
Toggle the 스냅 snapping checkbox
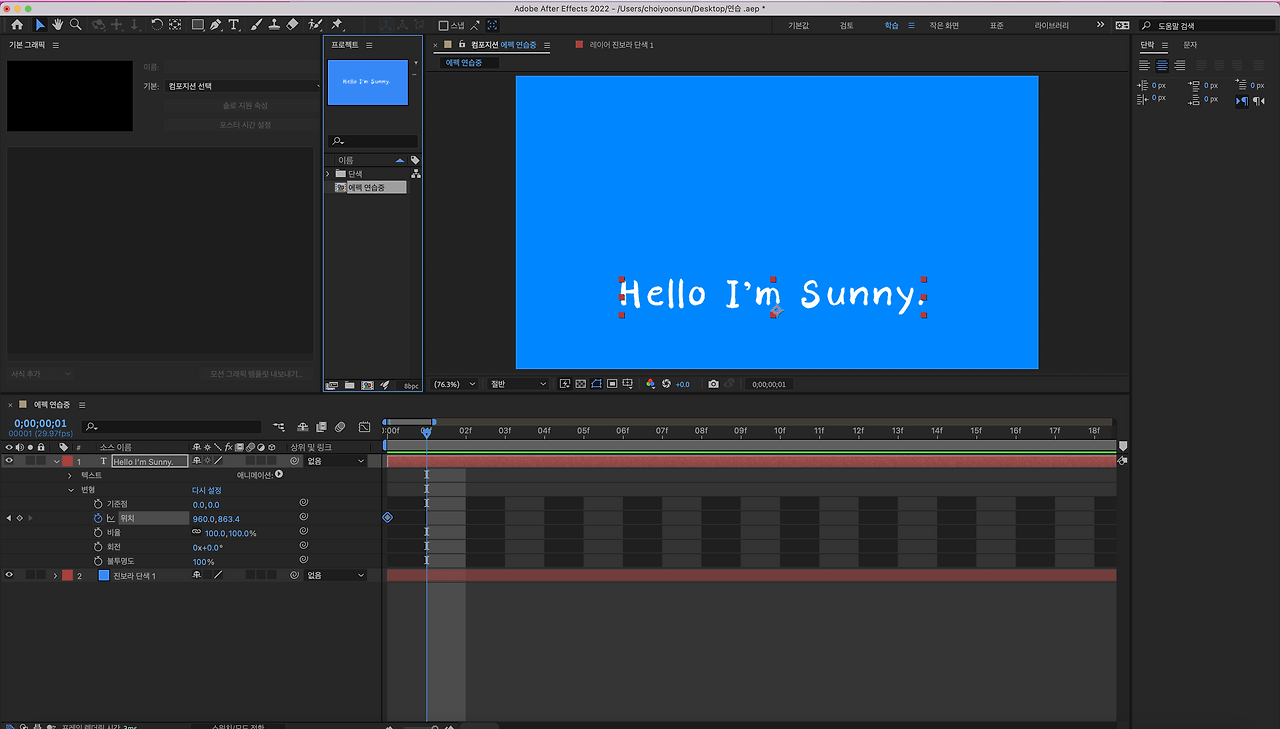(444, 26)
